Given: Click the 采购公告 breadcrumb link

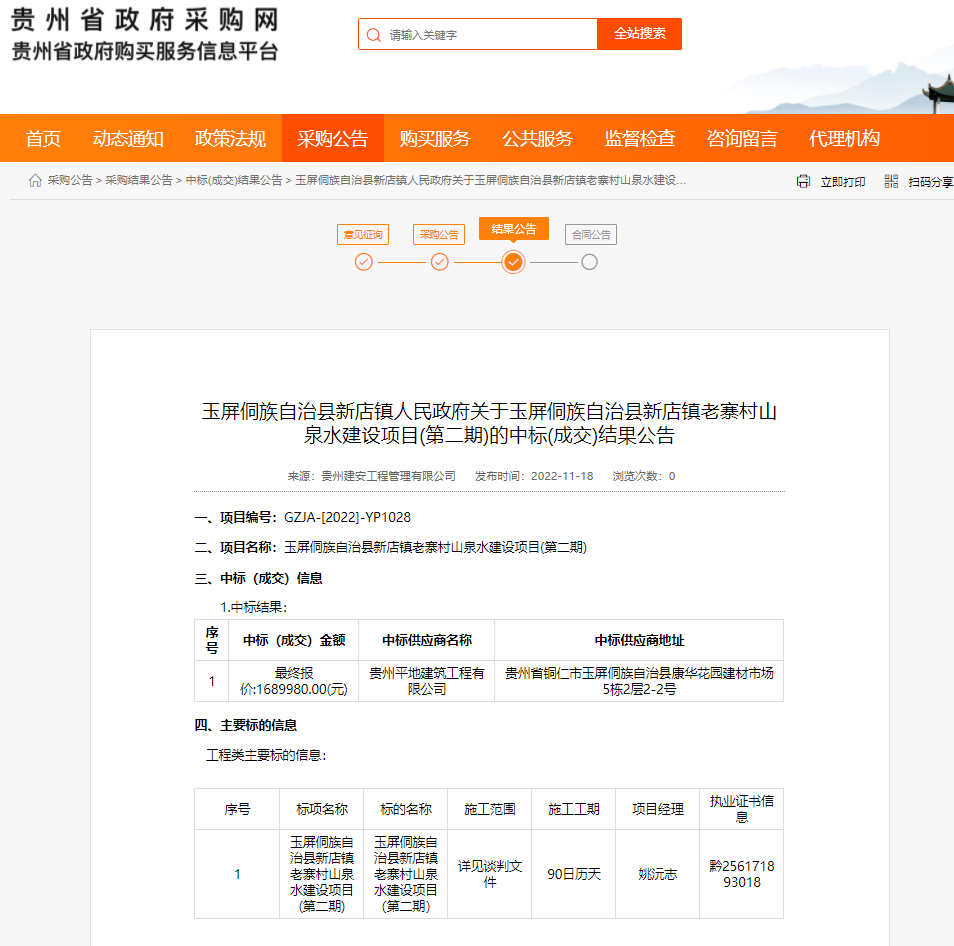Looking at the screenshot, I should coord(70,181).
